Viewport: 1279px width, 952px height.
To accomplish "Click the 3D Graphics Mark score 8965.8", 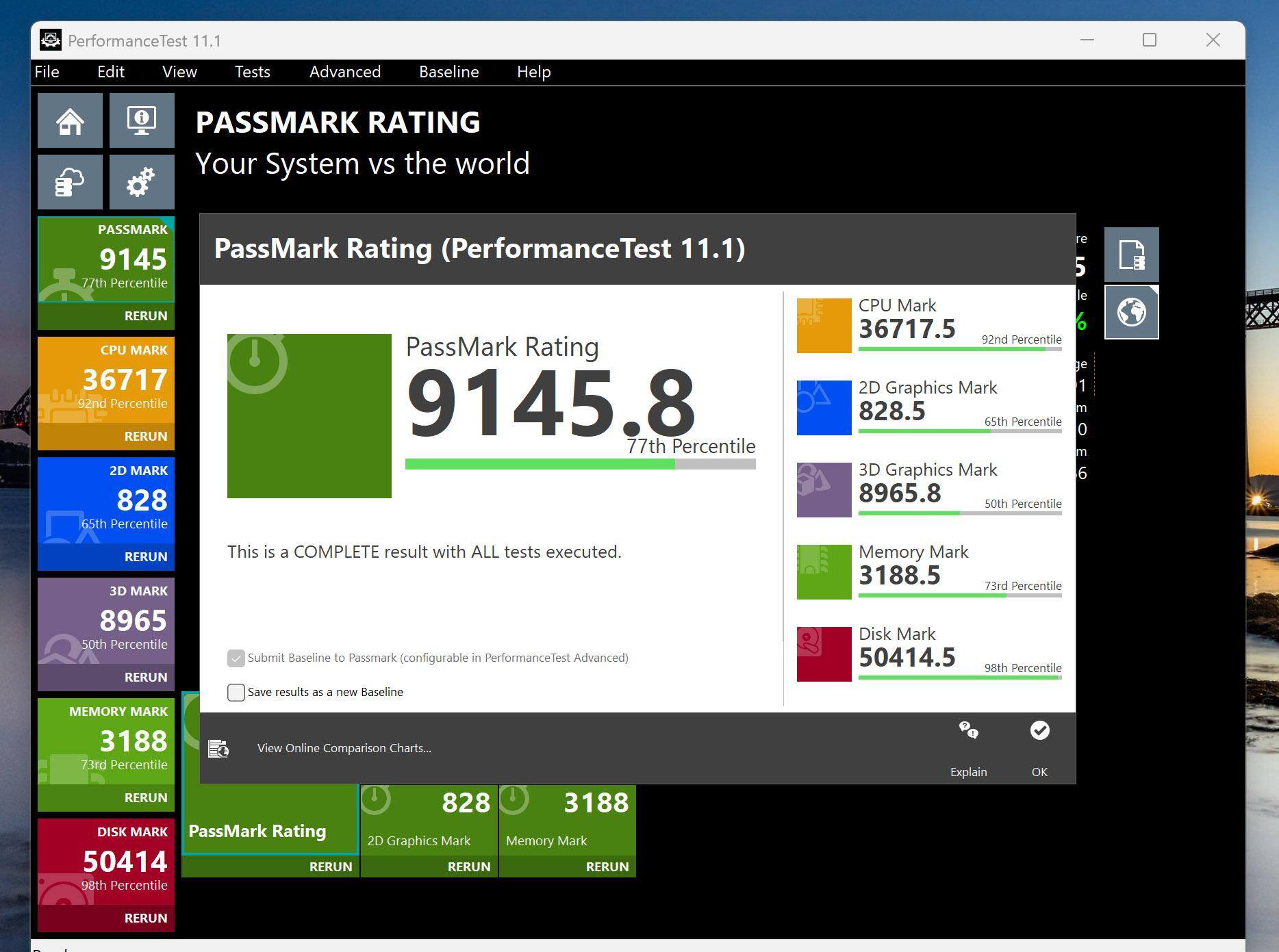I will pyautogui.click(x=900, y=493).
